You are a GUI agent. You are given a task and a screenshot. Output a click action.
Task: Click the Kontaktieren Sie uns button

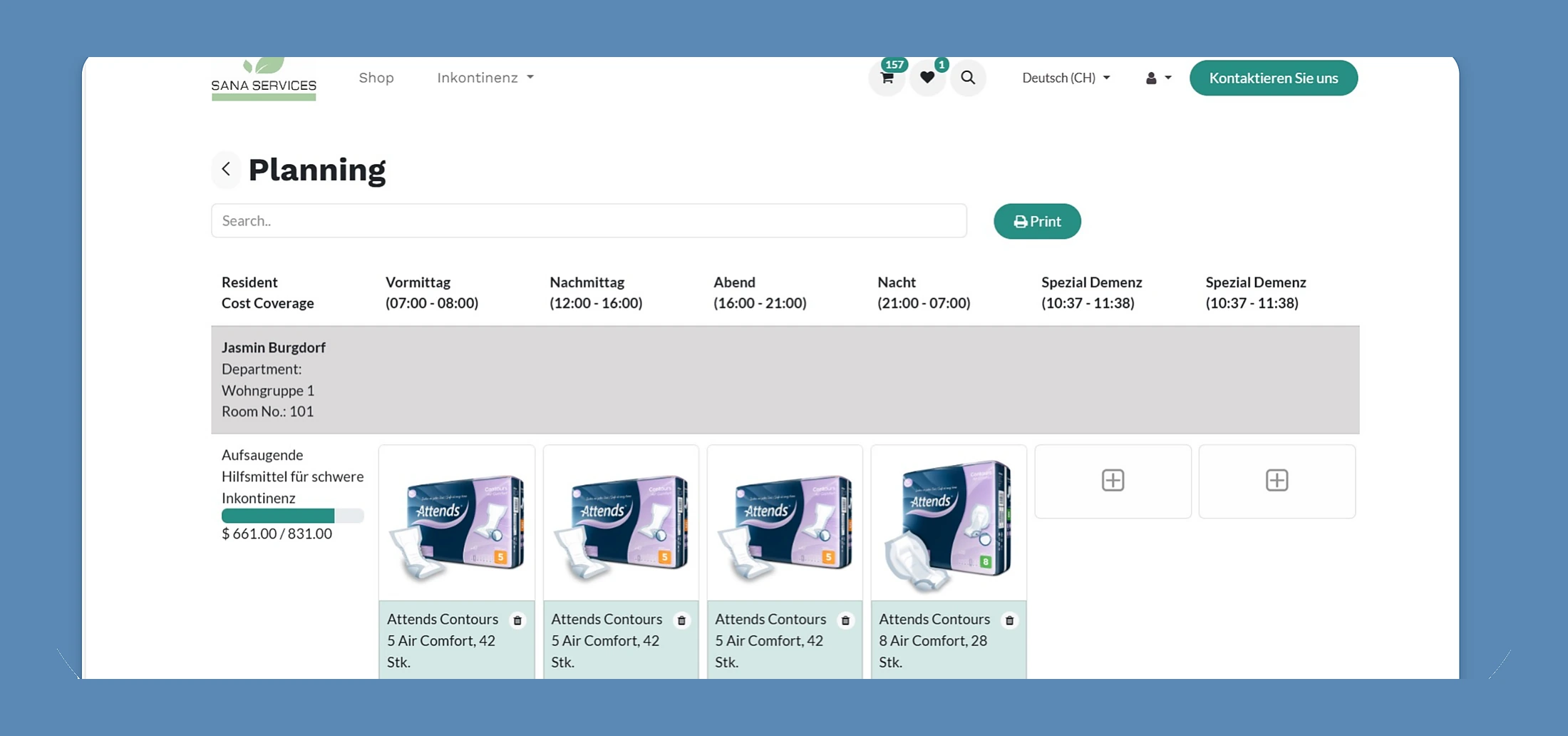tap(1274, 78)
